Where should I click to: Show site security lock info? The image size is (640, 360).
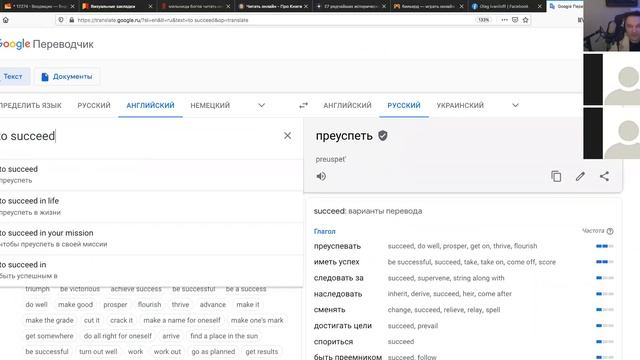coord(71,20)
